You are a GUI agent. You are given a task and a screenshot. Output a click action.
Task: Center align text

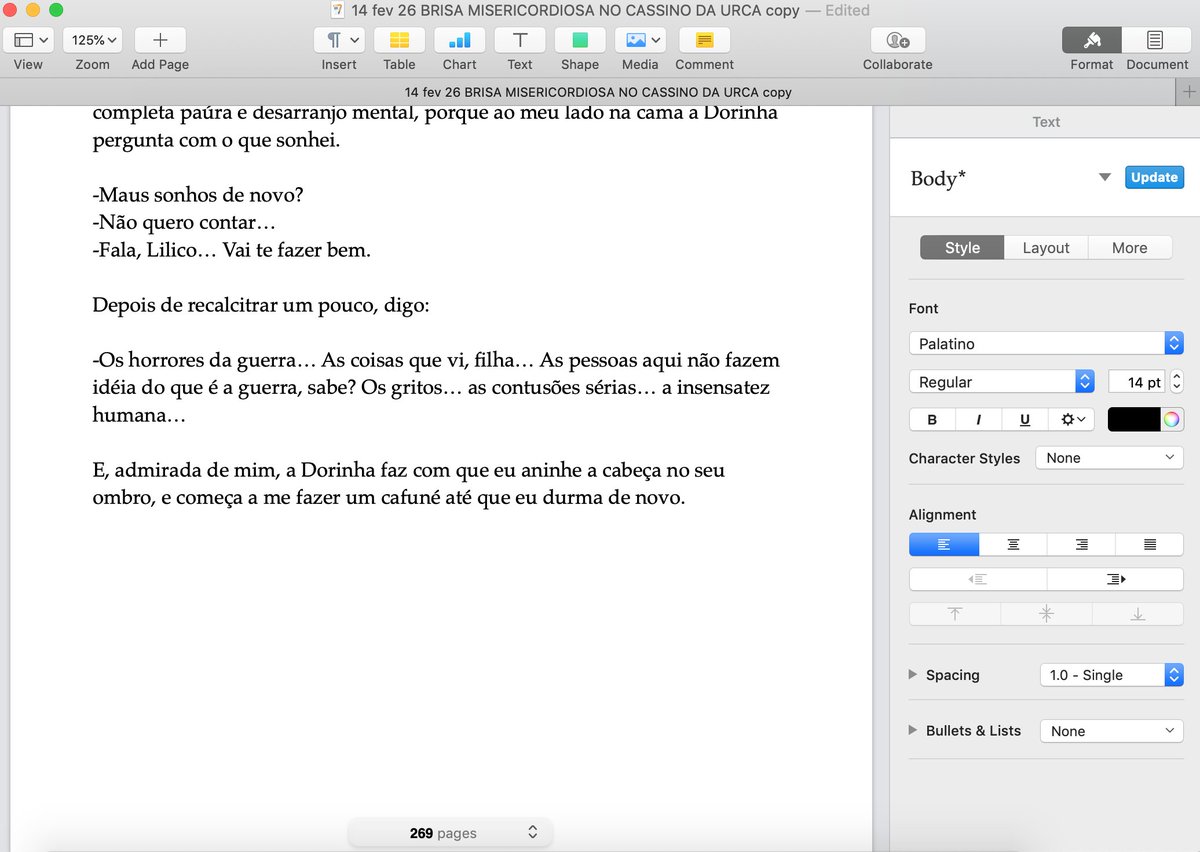pyautogui.click(x=1013, y=545)
